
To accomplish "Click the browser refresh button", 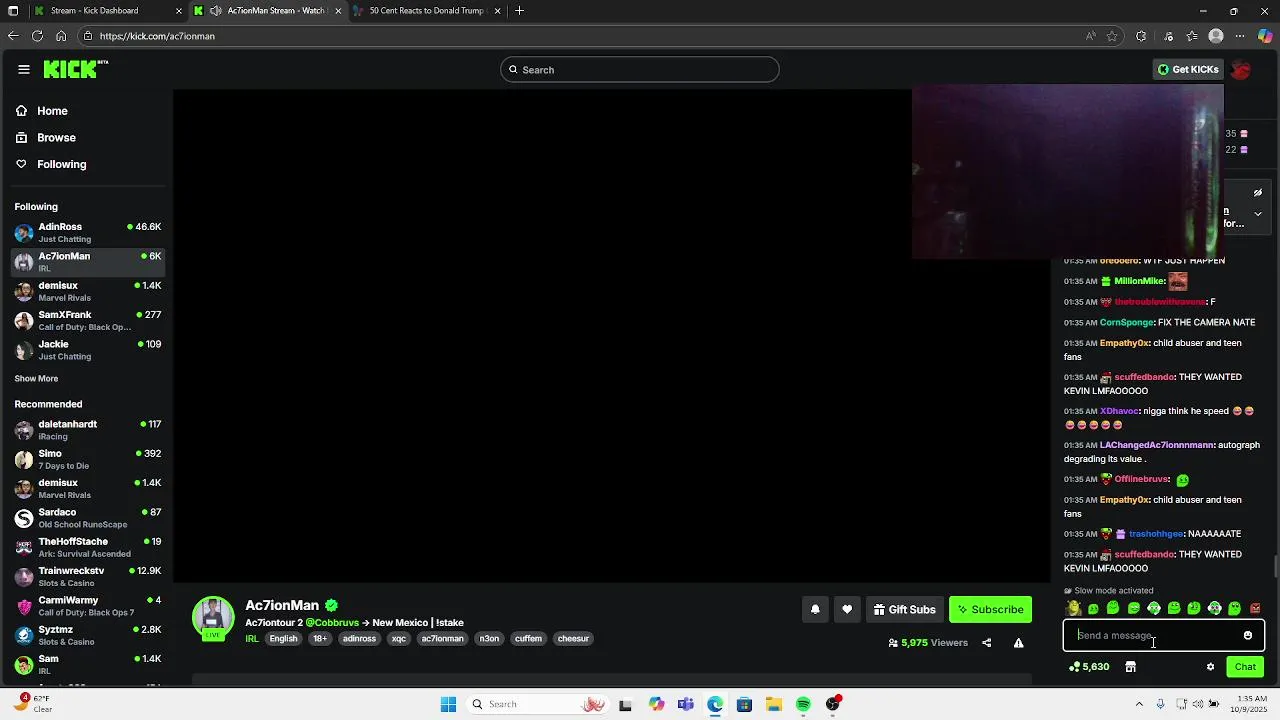I will pyautogui.click(x=37, y=36).
